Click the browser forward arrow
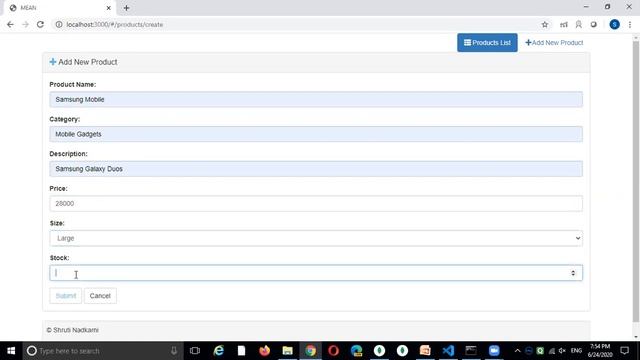 coord(25,24)
